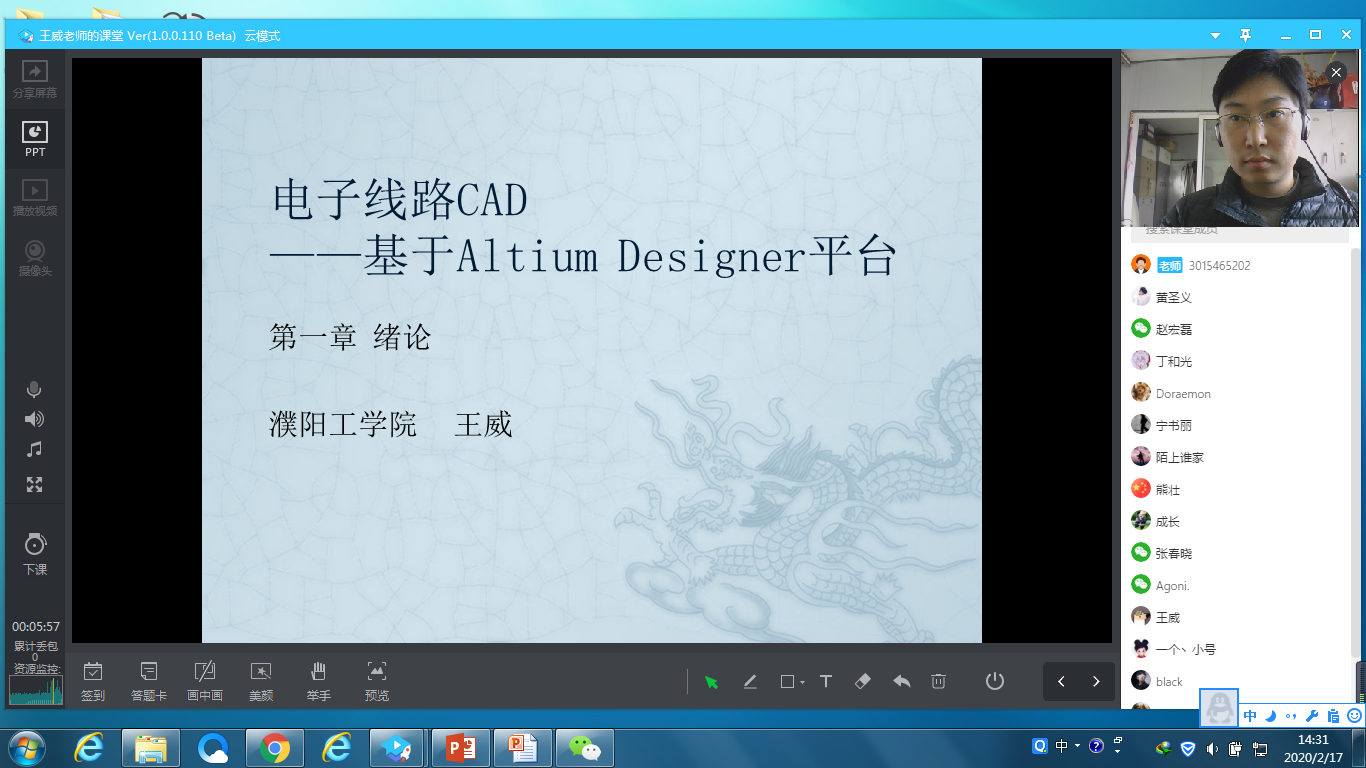Viewport: 1366px width, 768px height.
Task: Open the 分享屏幕 share screen option
Action: coord(35,80)
